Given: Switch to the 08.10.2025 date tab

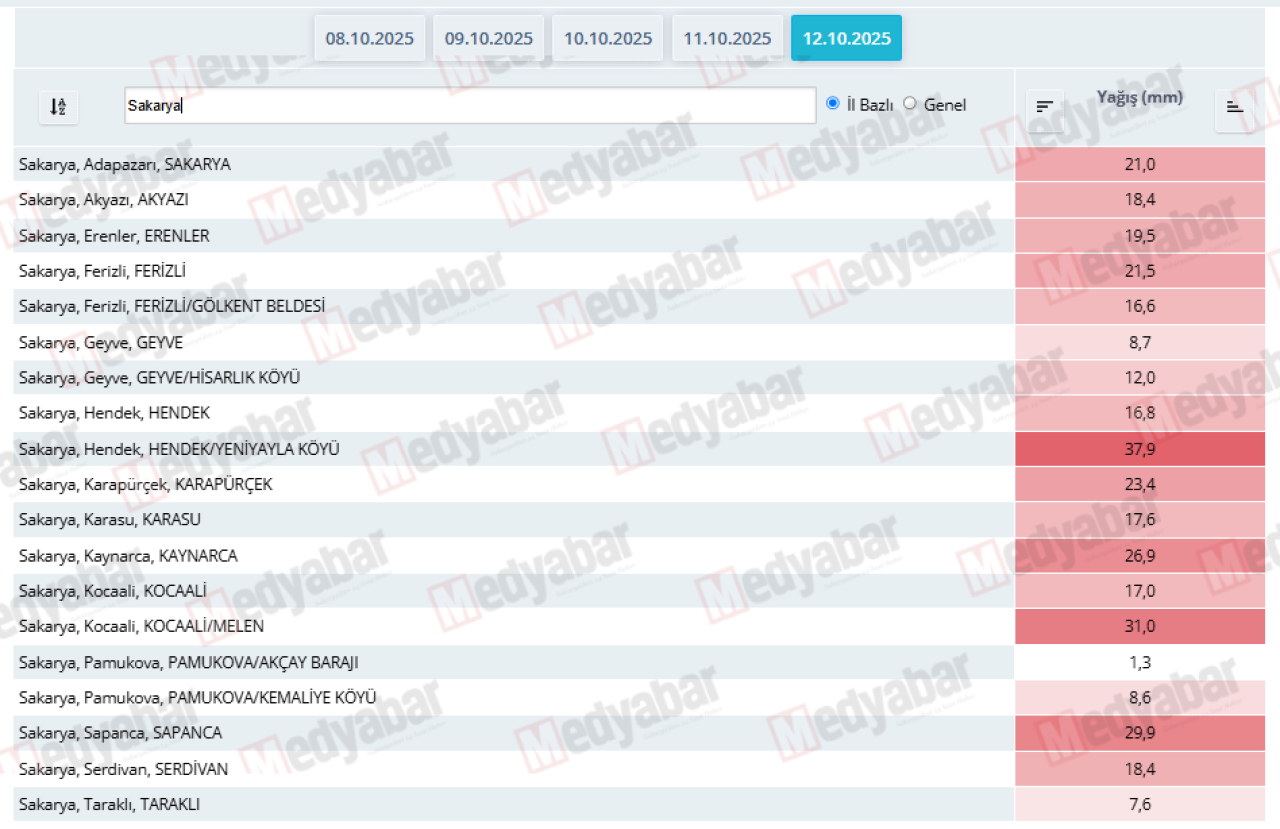Looking at the screenshot, I should [369, 38].
